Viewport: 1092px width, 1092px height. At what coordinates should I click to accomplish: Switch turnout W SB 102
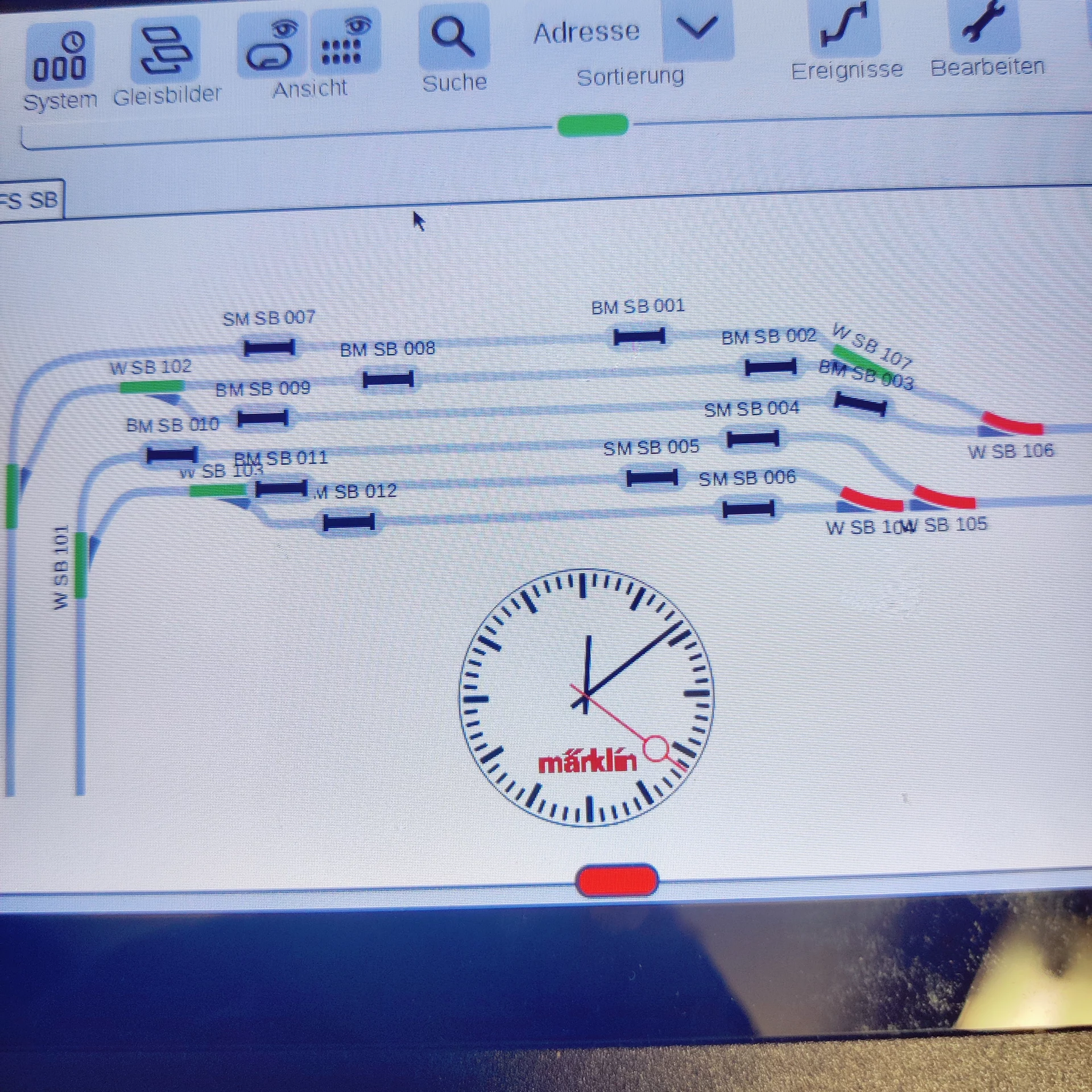(151, 387)
